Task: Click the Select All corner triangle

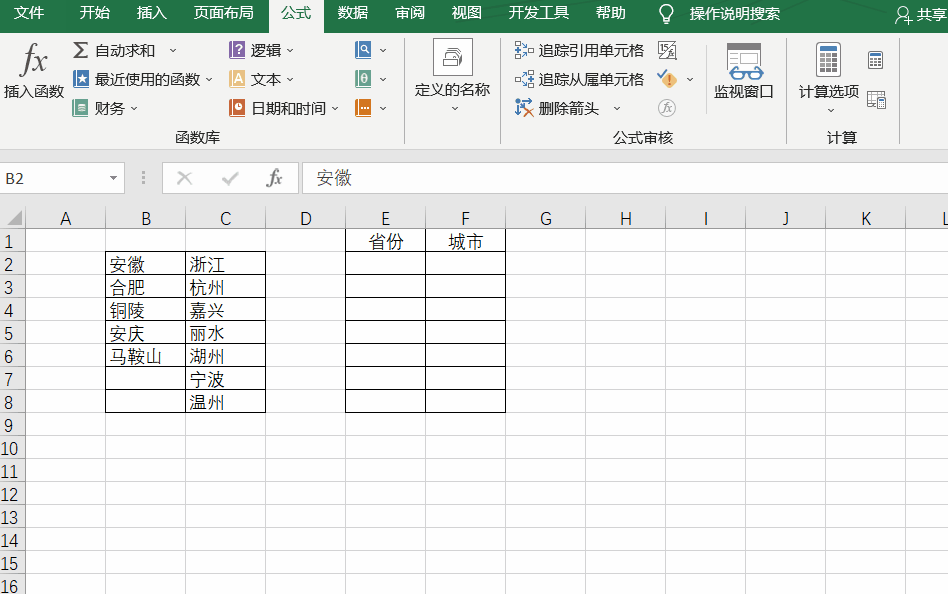Action: click(x=13, y=218)
